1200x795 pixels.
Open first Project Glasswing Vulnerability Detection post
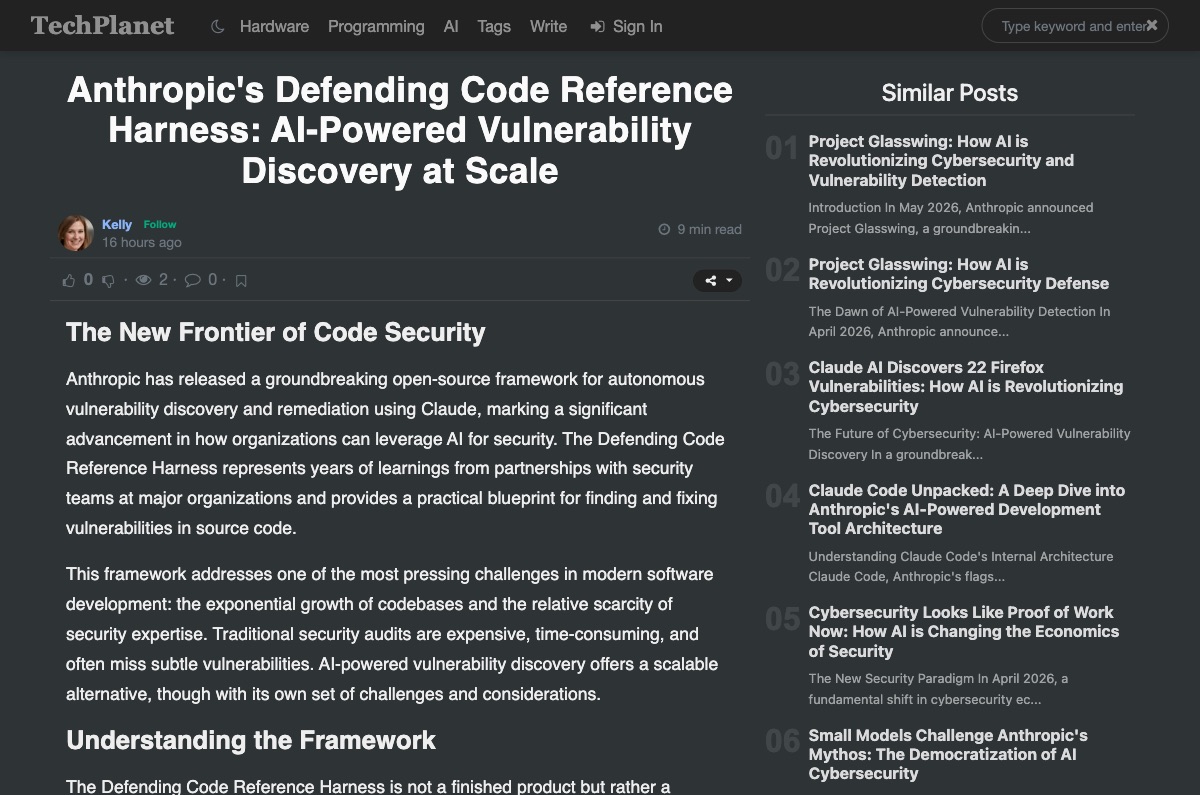pos(941,161)
